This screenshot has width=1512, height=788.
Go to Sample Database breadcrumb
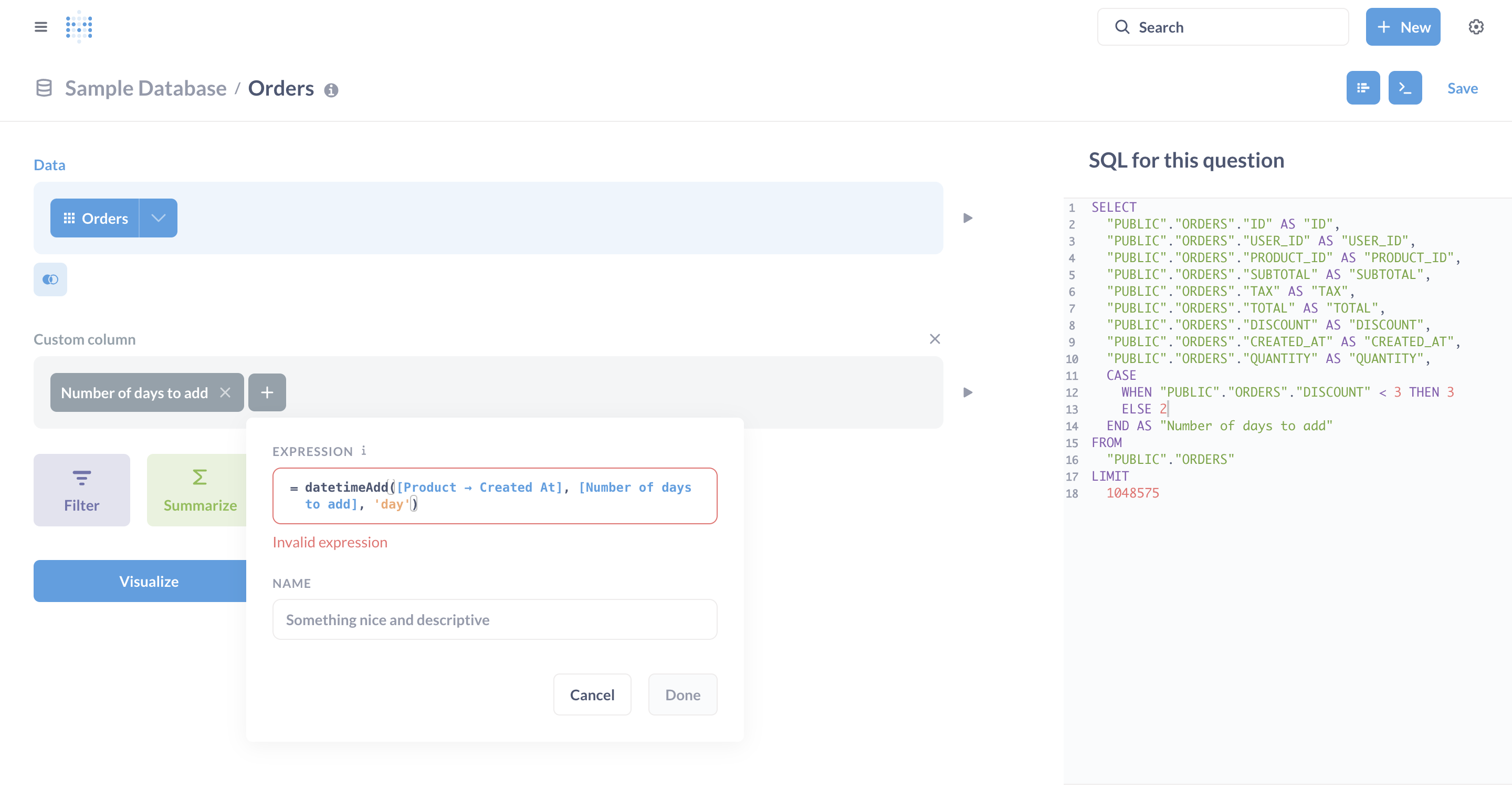[x=145, y=88]
